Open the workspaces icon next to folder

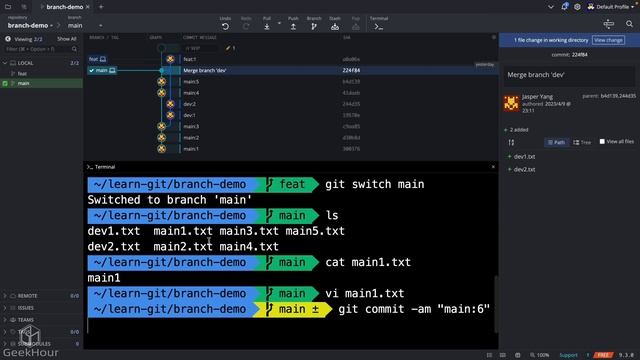point(24,7)
